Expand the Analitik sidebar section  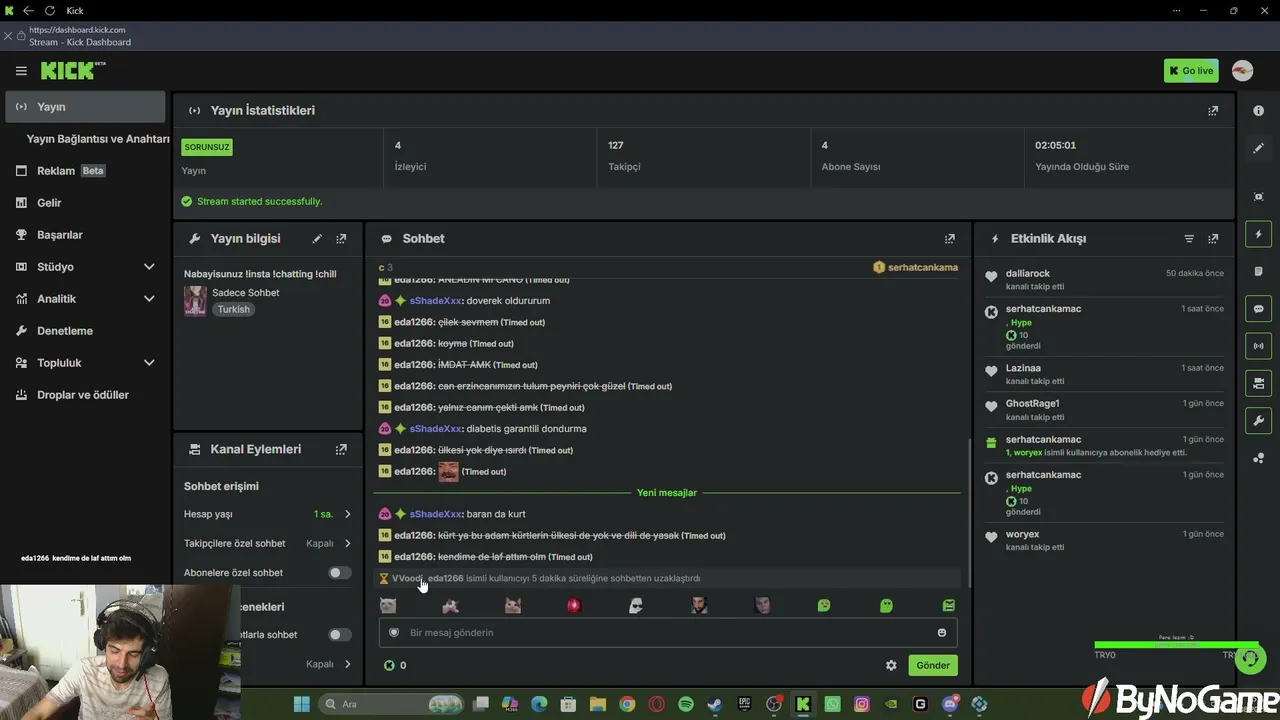point(85,299)
